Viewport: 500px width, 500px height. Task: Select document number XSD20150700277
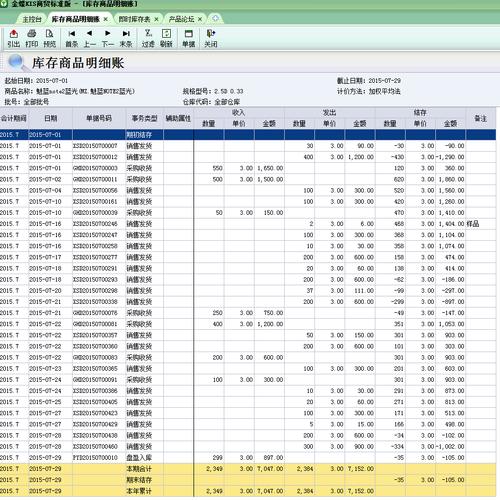click(x=95, y=257)
